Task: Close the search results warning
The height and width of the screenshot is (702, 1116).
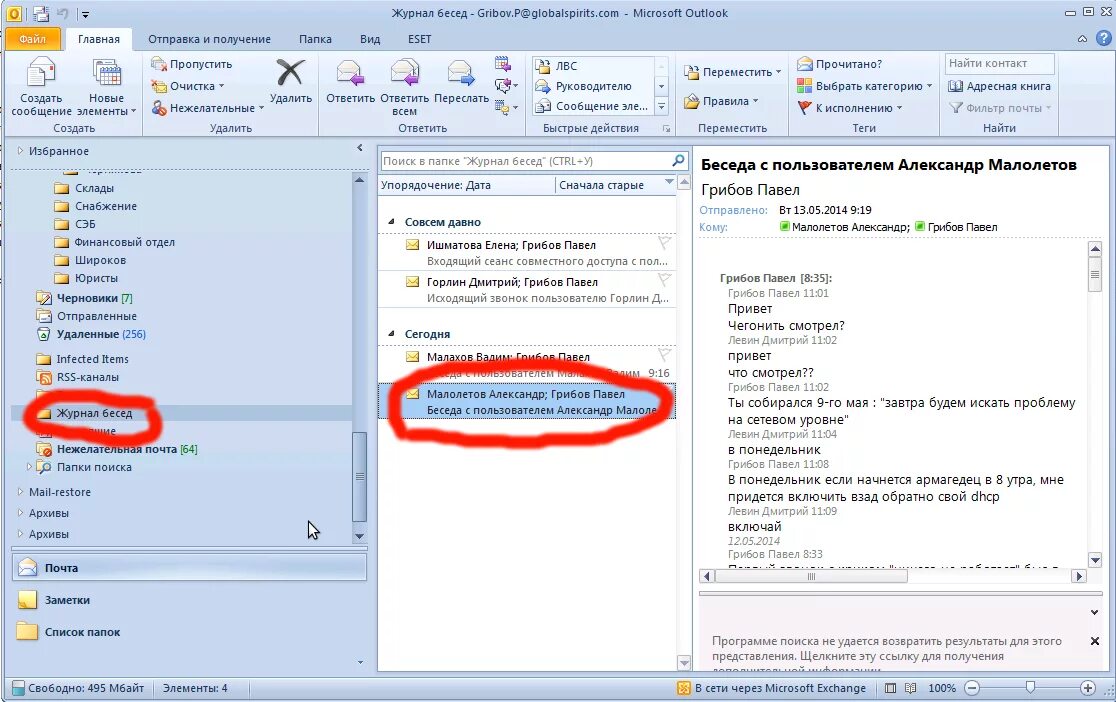Action: coord(1095,641)
